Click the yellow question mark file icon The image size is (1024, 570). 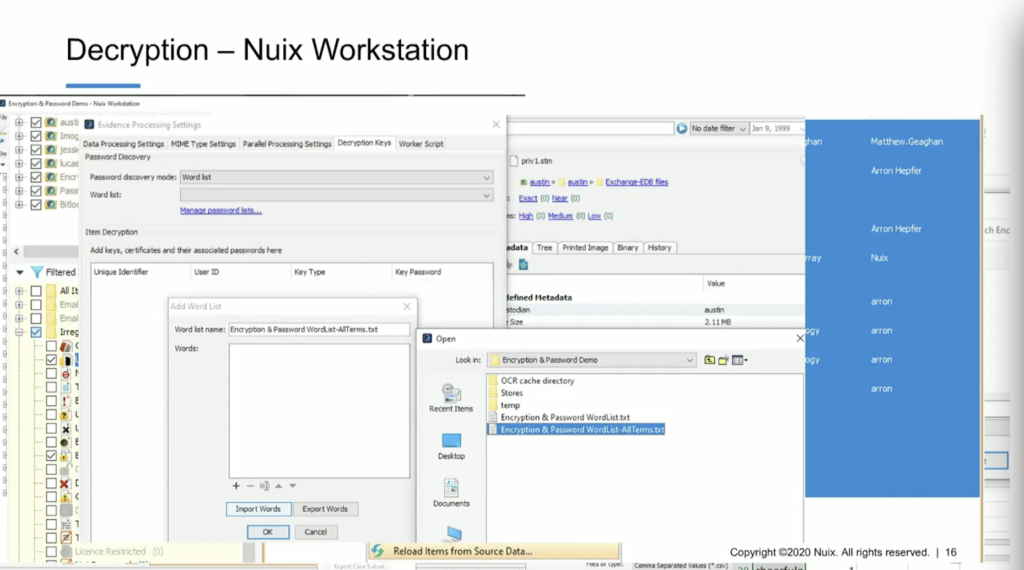65,415
